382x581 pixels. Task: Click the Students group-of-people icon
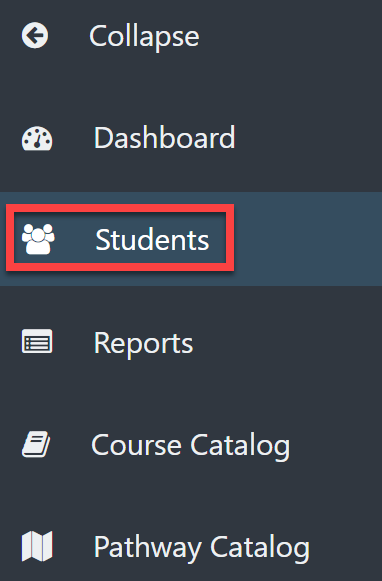point(38,239)
